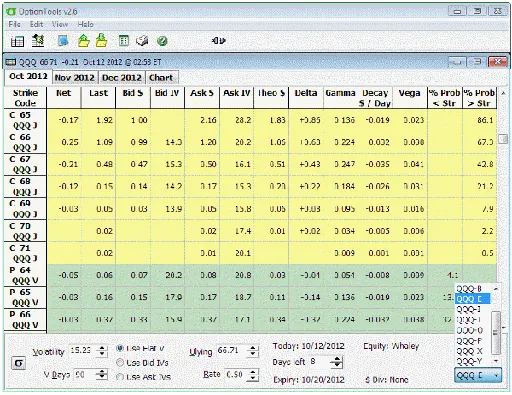This screenshot has width=512, height=395.
Task: Open the Edit menu
Action: click(36, 24)
